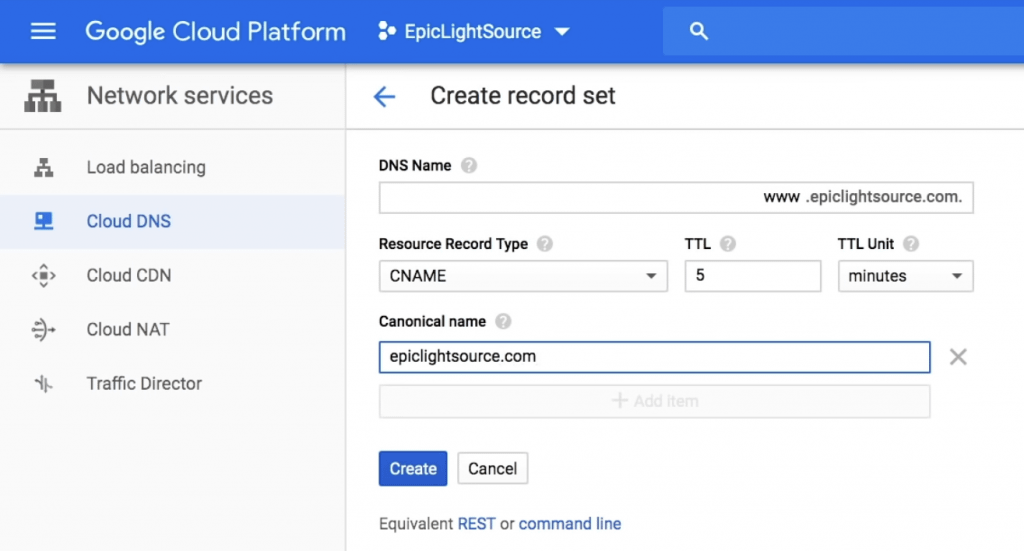Screen dimensions: 1024x551
Task: Click the TTL value field
Action: pos(752,276)
